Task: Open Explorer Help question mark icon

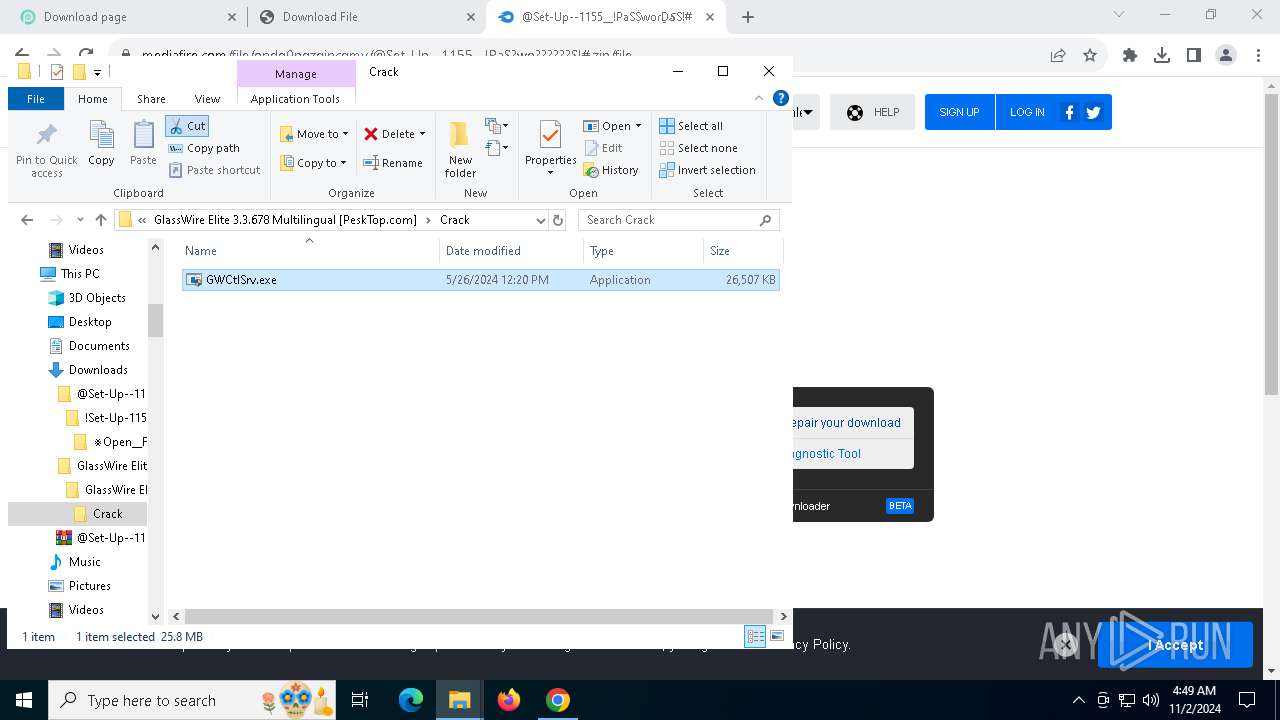Action: (781, 98)
